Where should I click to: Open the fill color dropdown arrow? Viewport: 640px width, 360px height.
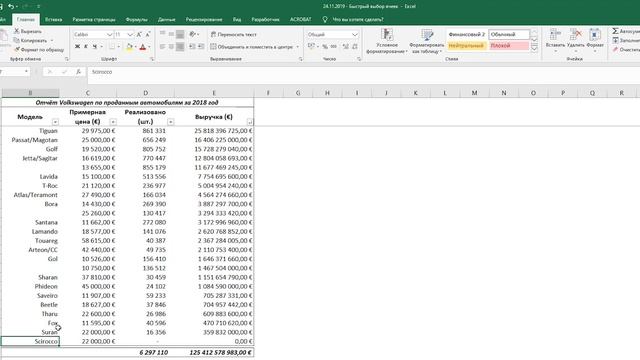[x=136, y=47]
